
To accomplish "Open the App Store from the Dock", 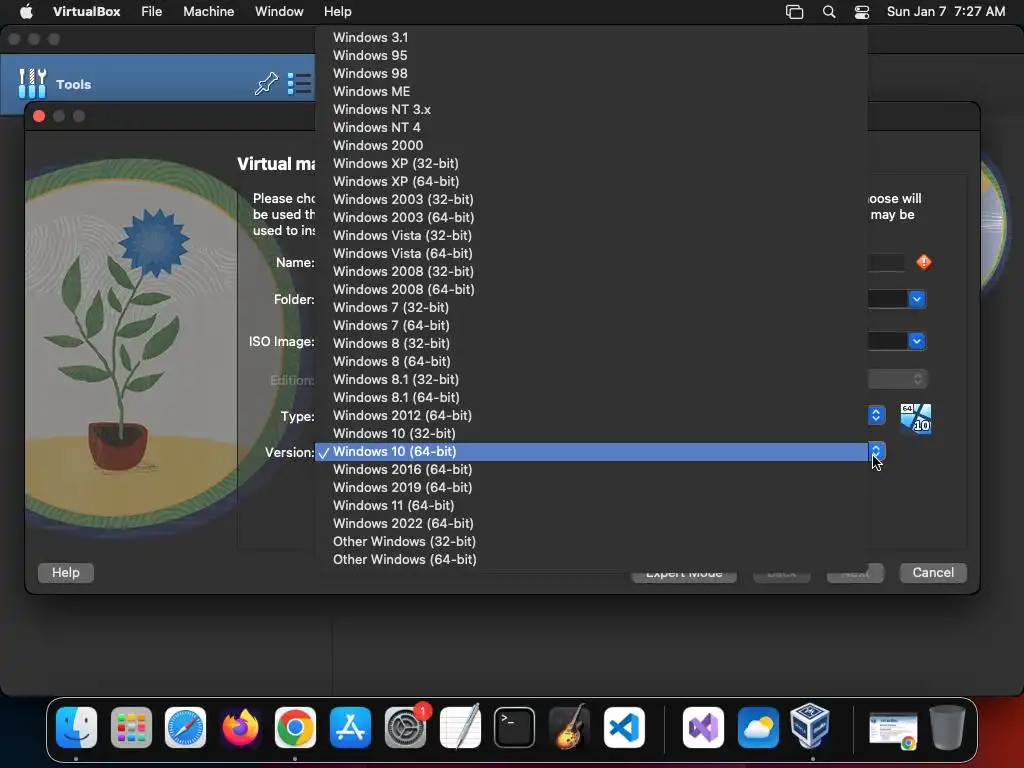I will 350,727.
